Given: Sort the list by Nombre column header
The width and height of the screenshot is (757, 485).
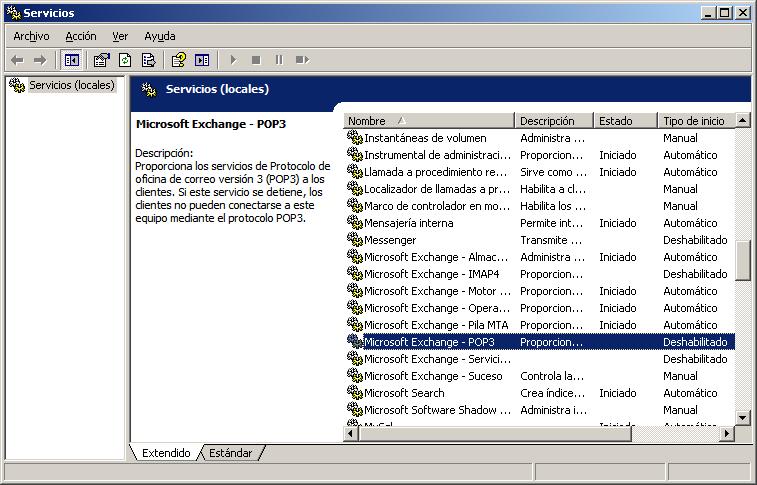Looking at the screenshot, I should pyautogui.click(x=429, y=121).
